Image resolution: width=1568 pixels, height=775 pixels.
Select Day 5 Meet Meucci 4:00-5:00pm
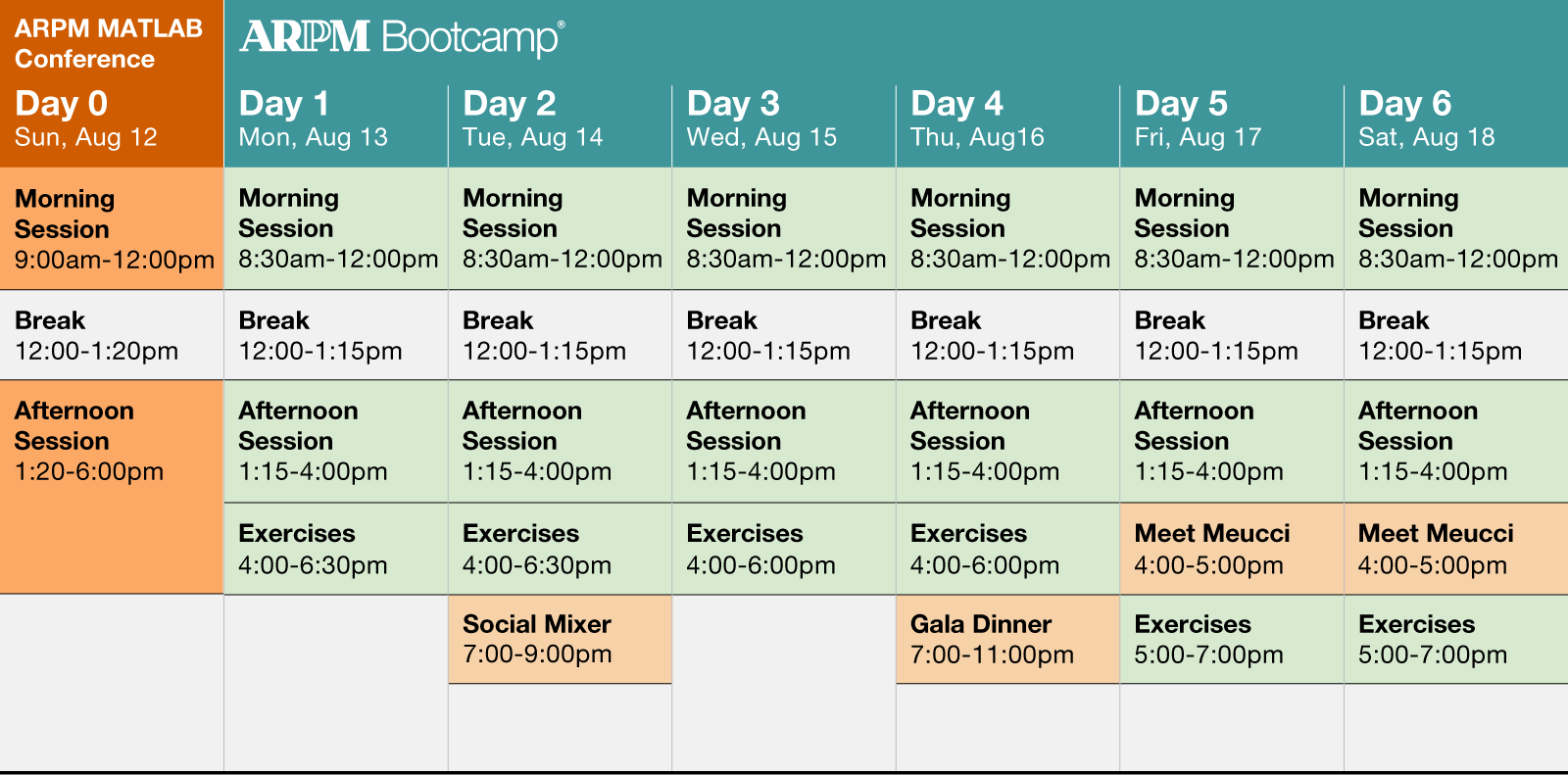click(x=1232, y=549)
